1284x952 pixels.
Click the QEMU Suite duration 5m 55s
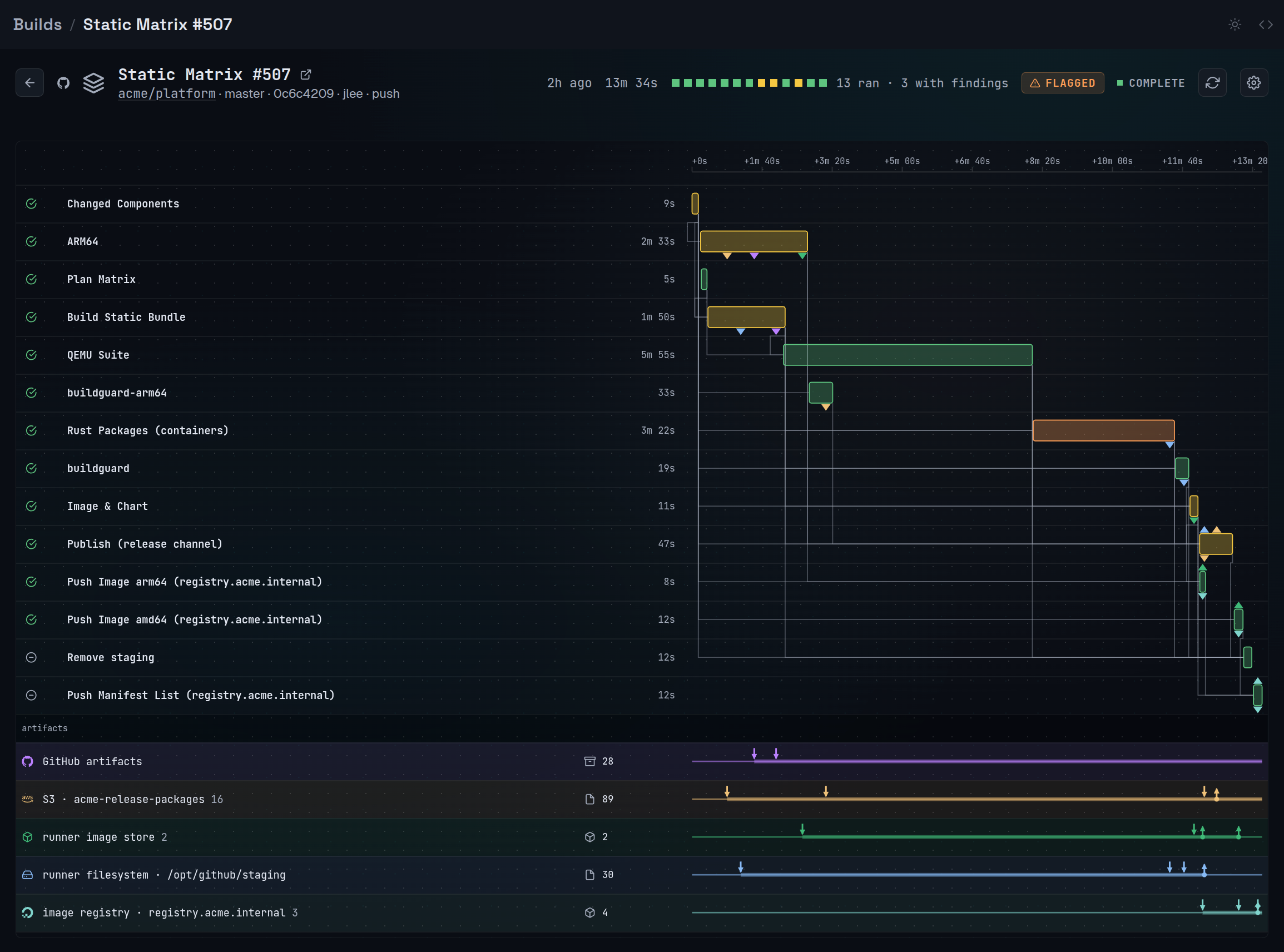click(657, 355)
